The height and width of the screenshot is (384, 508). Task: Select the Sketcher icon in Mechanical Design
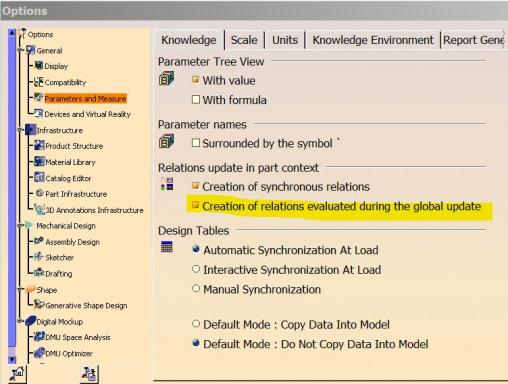click(39, 257)
